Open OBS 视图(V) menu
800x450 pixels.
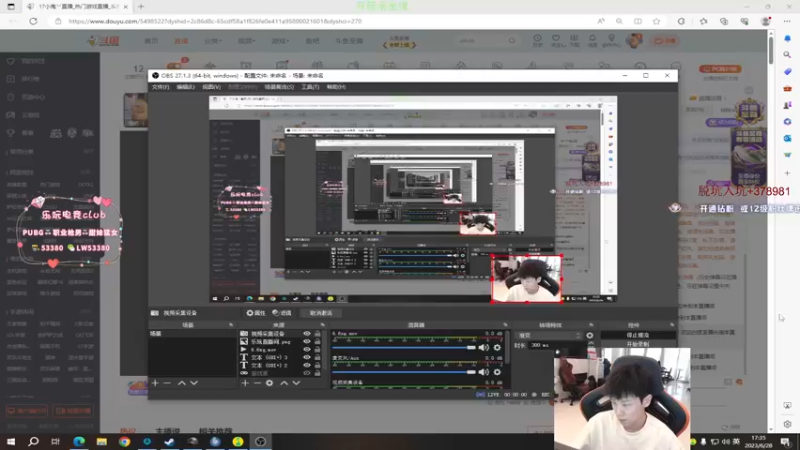click(x=211, y=87)
